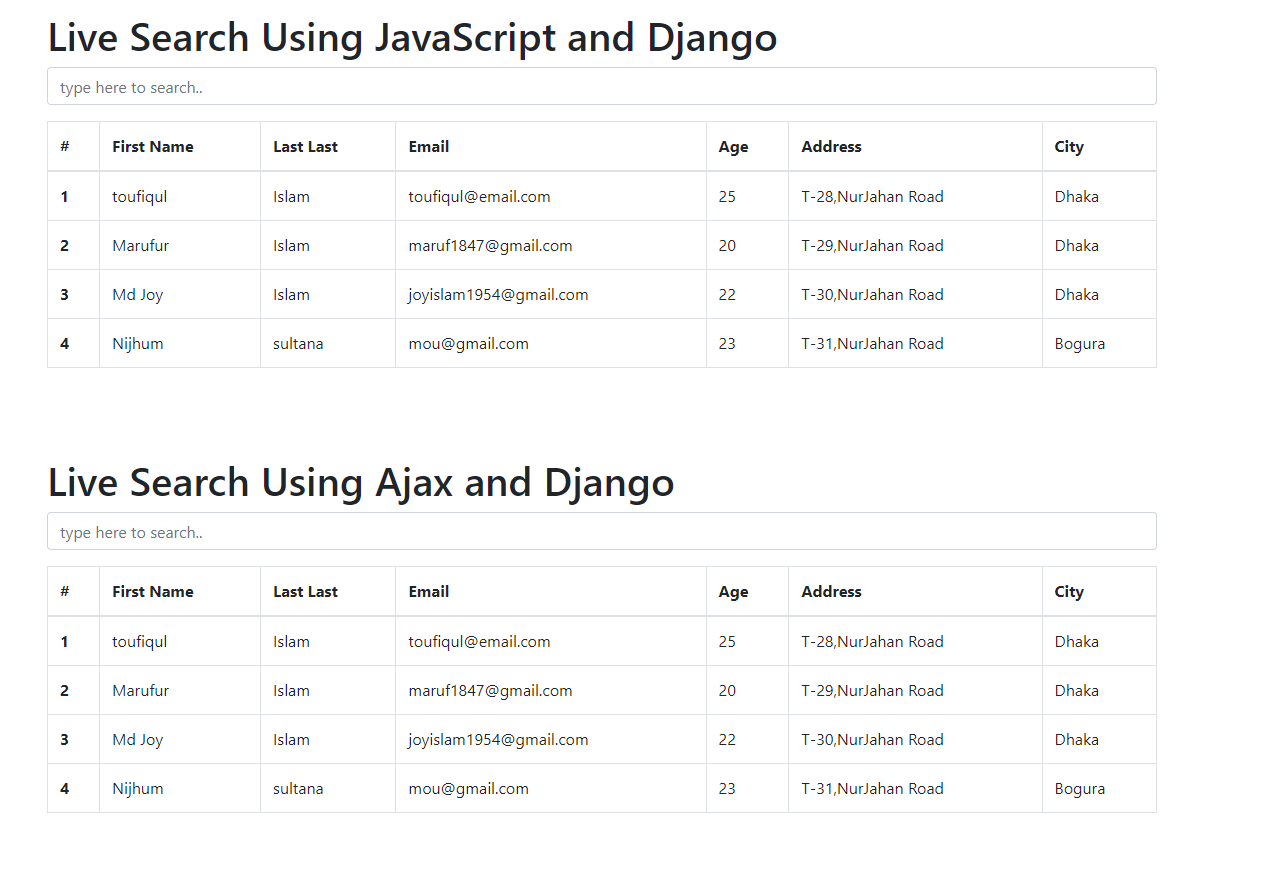Click 'Live Search Using Ajax and Django' heading
1262x894 pixels.
coord(361,483)
